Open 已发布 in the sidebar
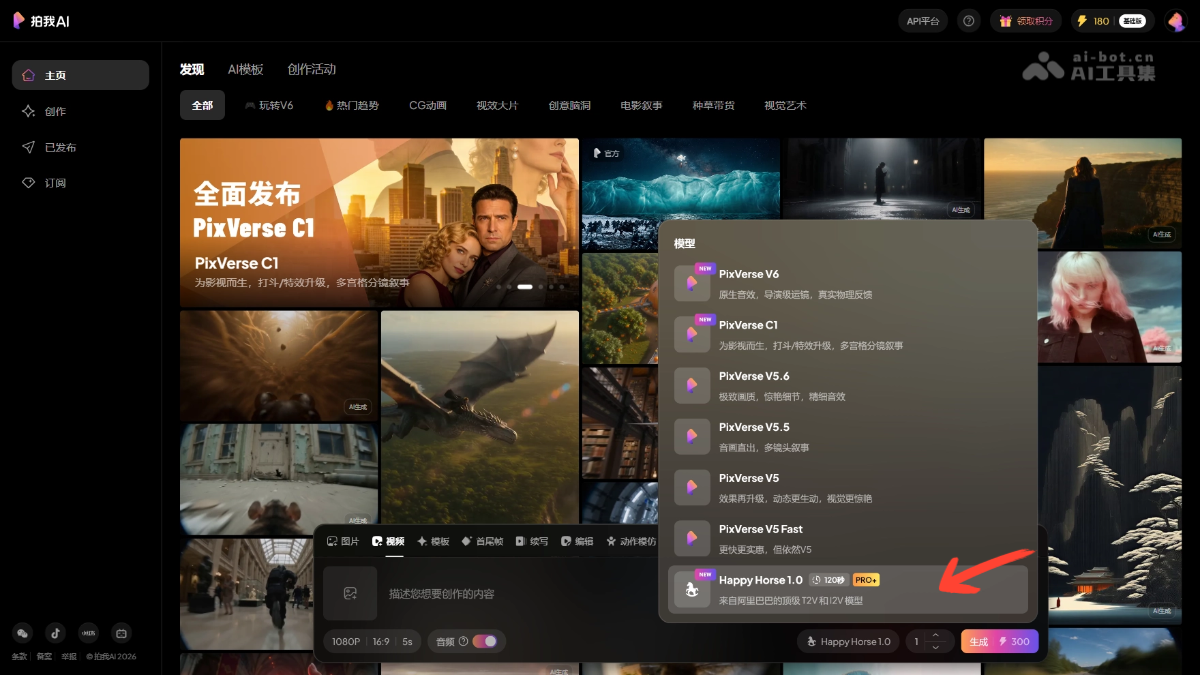This screenshot has height=675, width=1200. (x=80, y=147)
